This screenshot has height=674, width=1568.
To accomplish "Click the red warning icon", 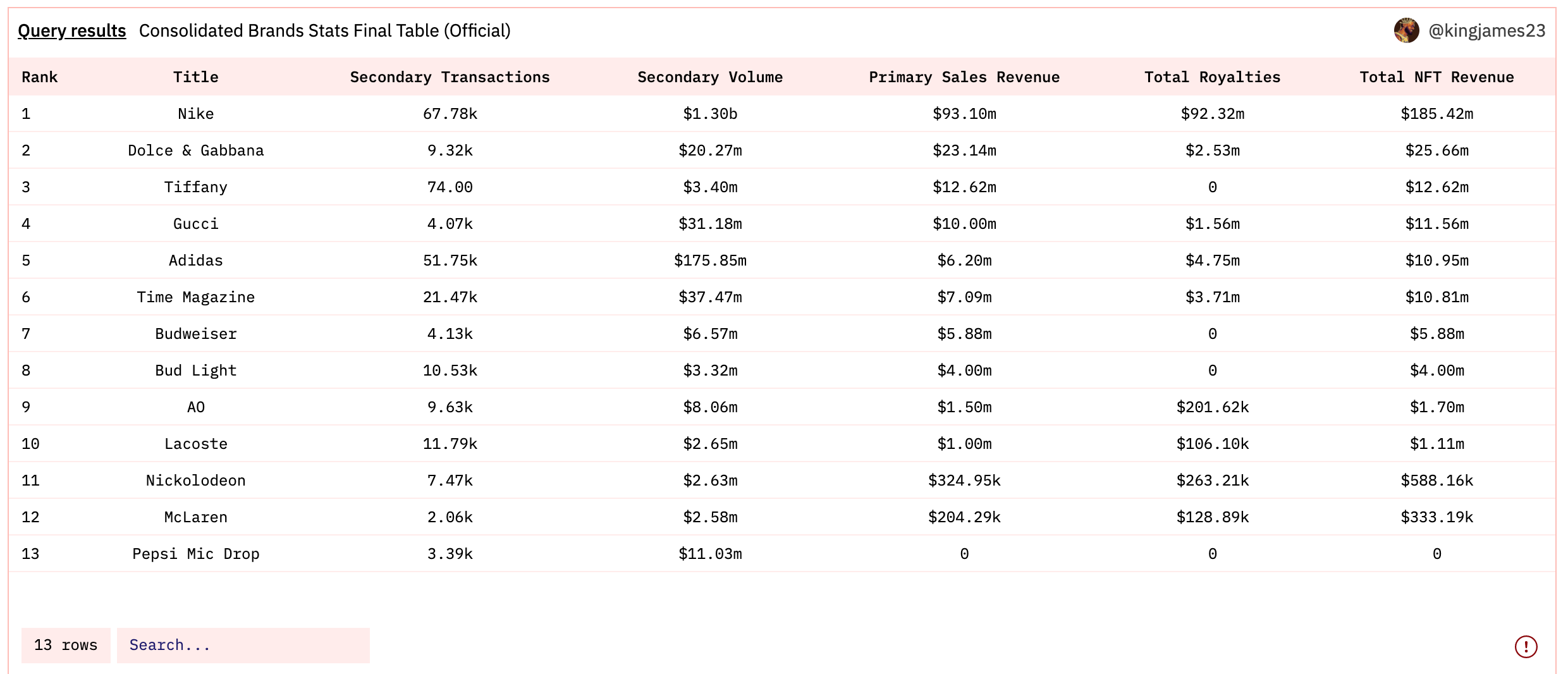I will pyautogui.click(x=1526, y=646).
